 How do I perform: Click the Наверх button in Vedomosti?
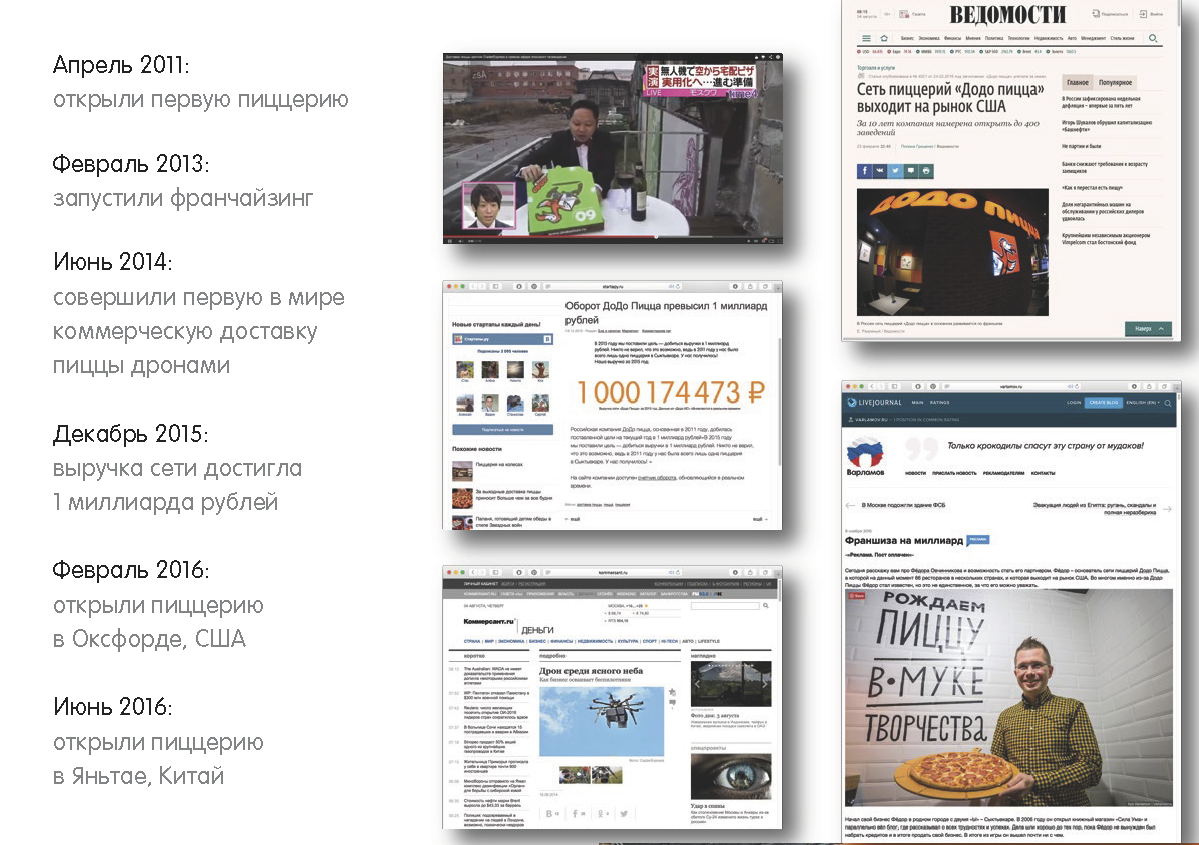coord(1148,329)
